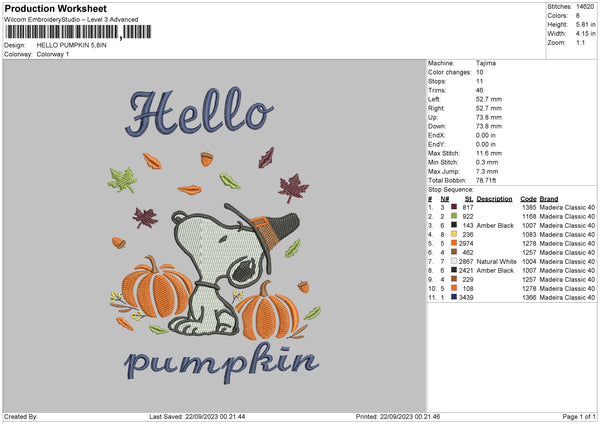
Task: Click the 'Right:' label
Action: pyautogui.click(x=436, y=108)
